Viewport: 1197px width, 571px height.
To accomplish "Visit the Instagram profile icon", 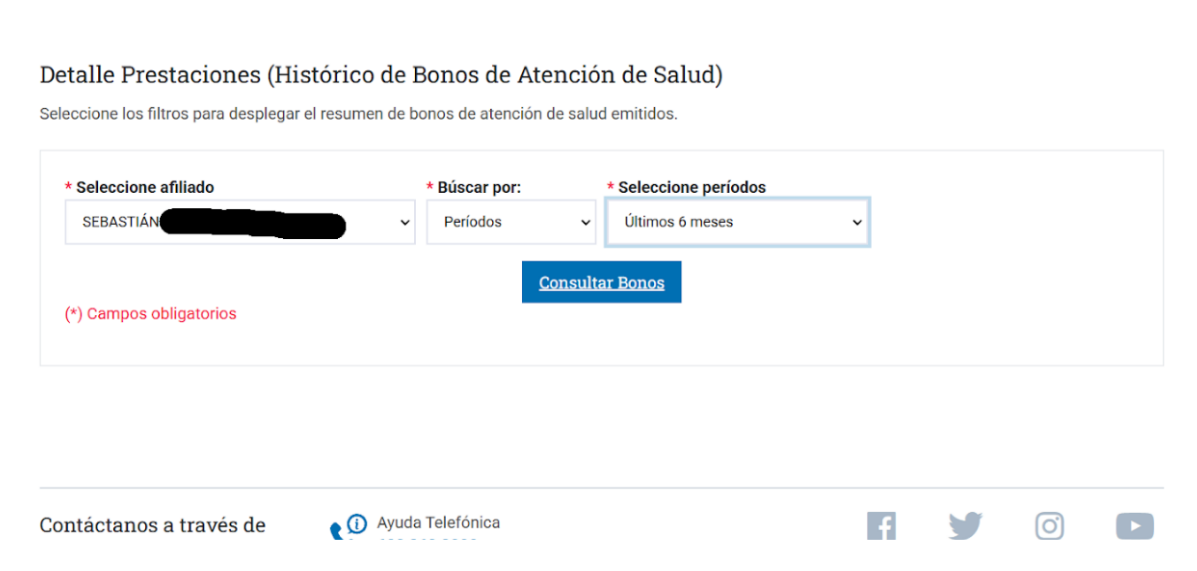I will pyautogui.click(x=1049, y=526).
